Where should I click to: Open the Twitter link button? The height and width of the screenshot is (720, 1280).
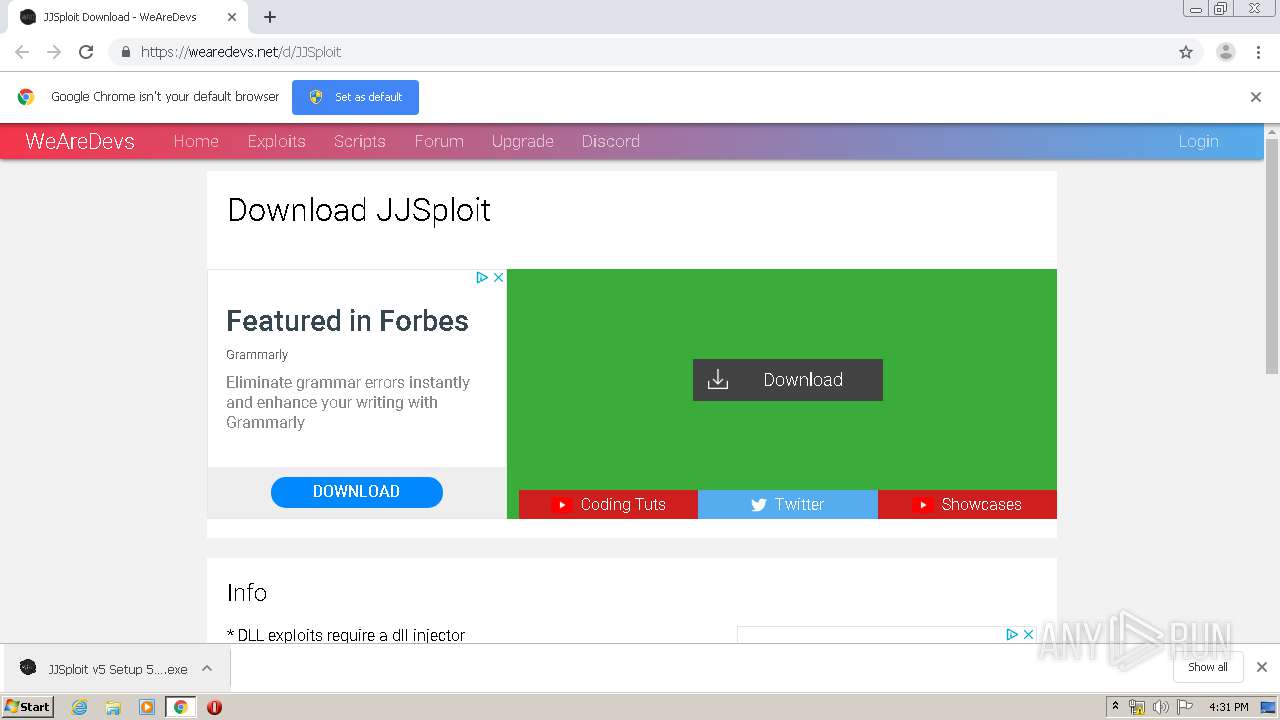(x=788, y=504)
